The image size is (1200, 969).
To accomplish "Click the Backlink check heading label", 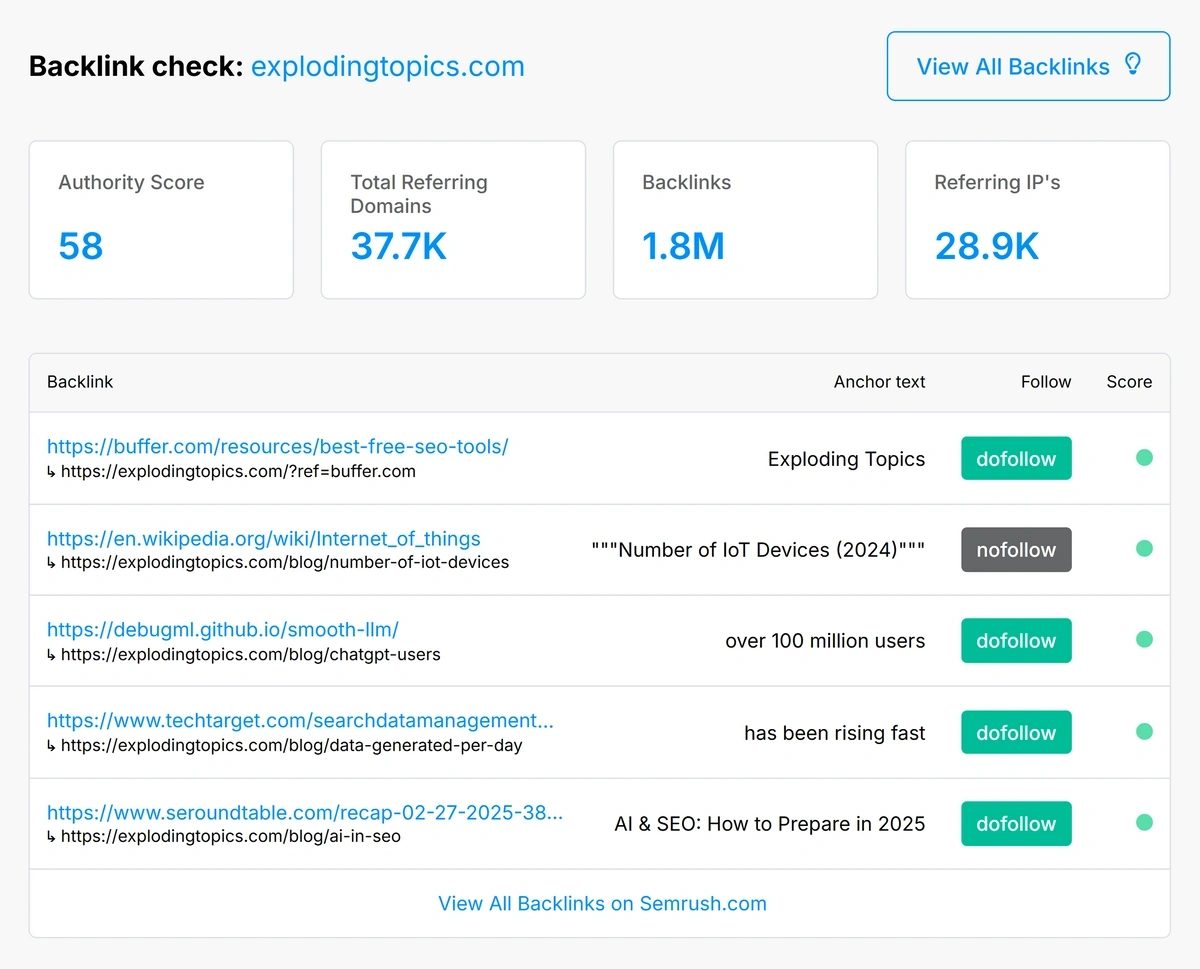I will [136, 67].
